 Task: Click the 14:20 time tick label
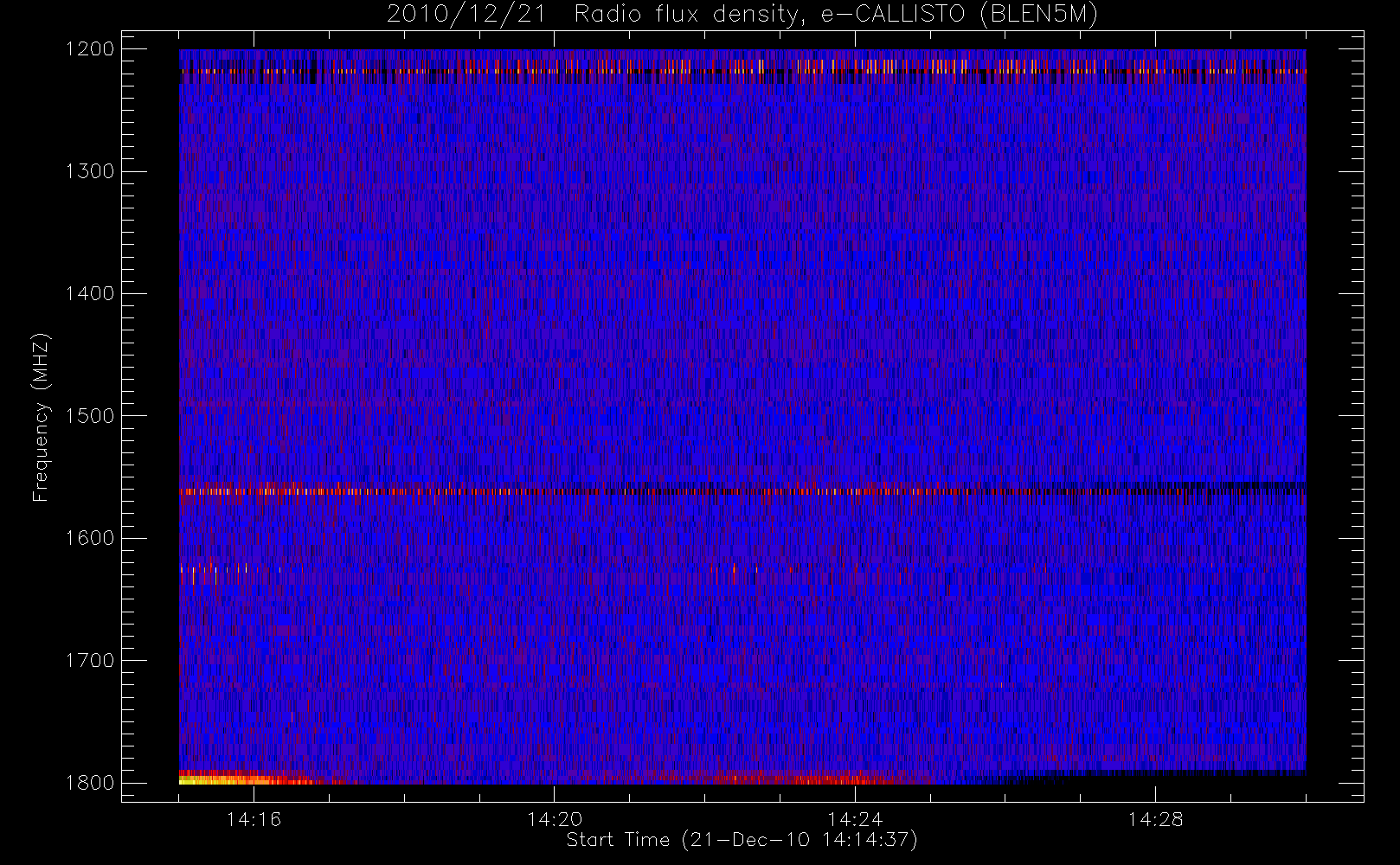(555, 819)
